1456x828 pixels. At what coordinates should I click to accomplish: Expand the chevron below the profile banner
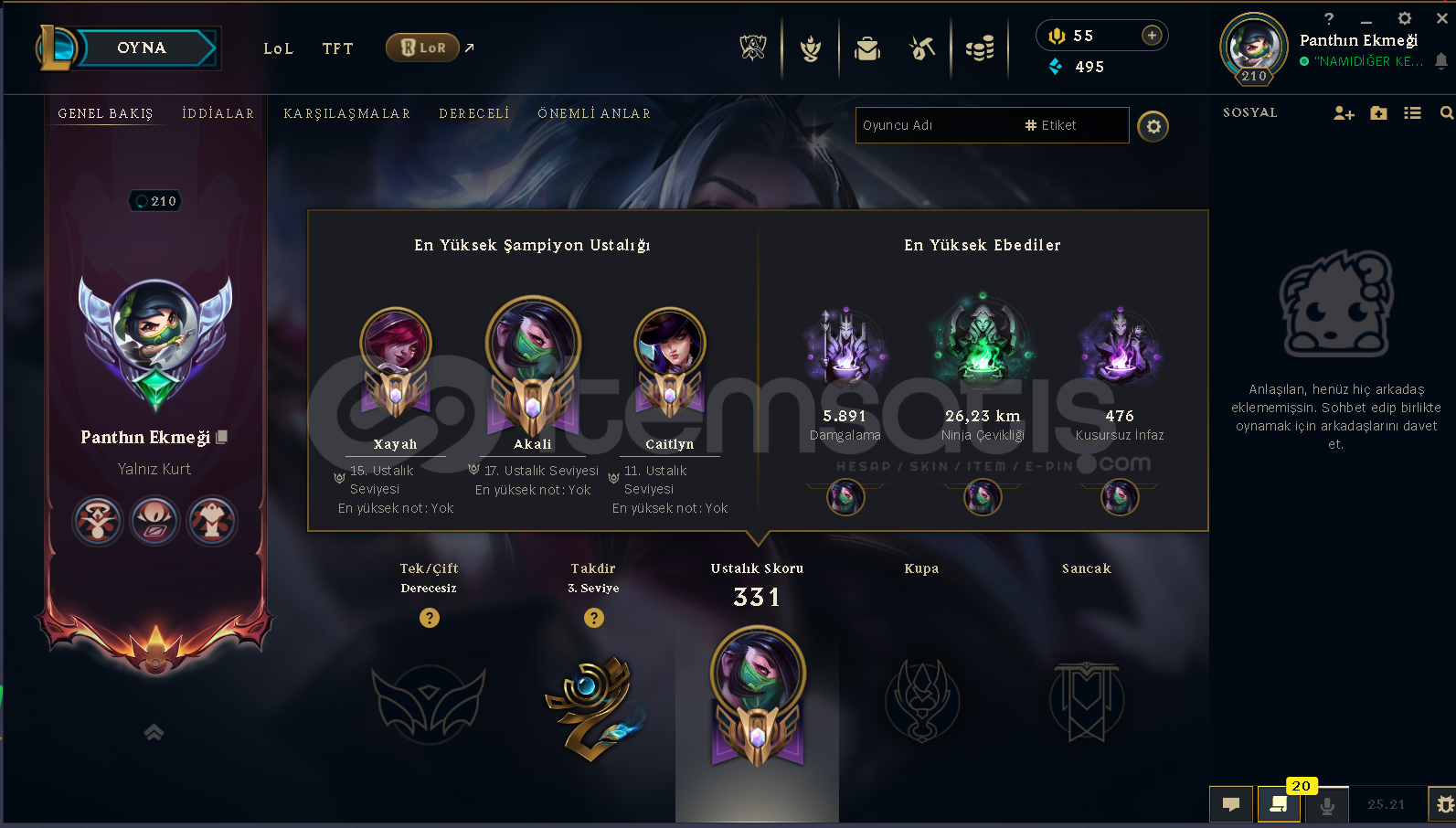pyautogui.click(x=154, y=732)
